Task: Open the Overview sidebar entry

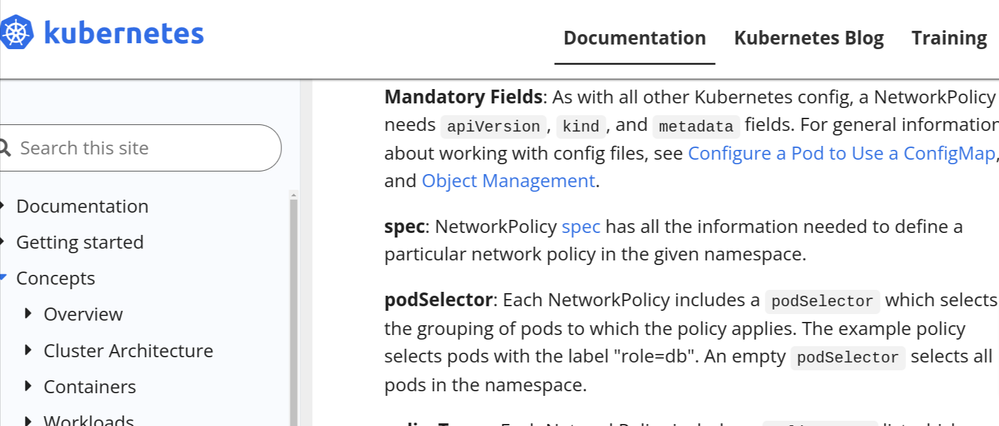Action: pyautogui.click(x=83, y=314)
